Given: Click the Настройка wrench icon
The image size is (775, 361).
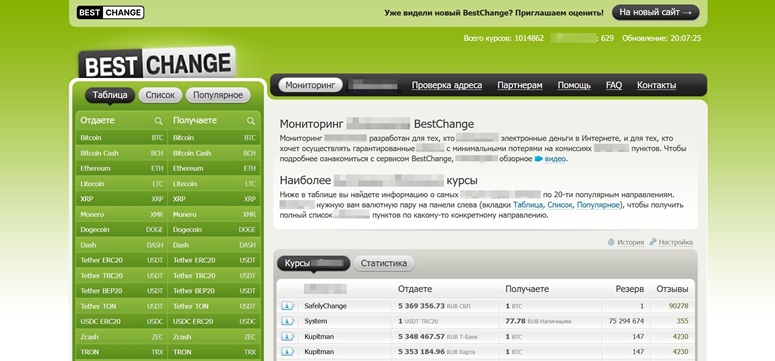Looking at the screenshot, I should (x=653, y=242).
